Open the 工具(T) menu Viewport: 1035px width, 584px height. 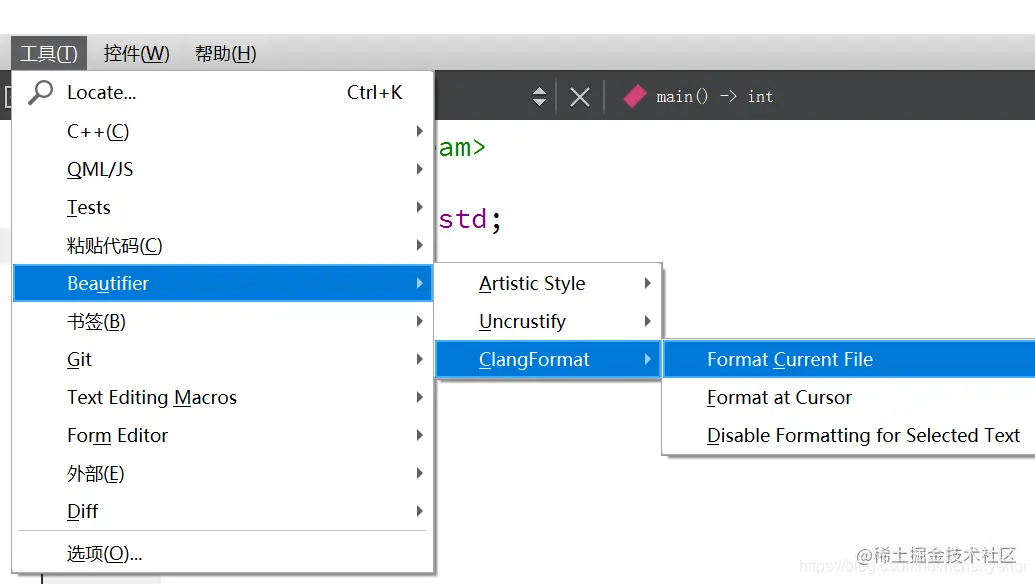[x=49, y=53]
